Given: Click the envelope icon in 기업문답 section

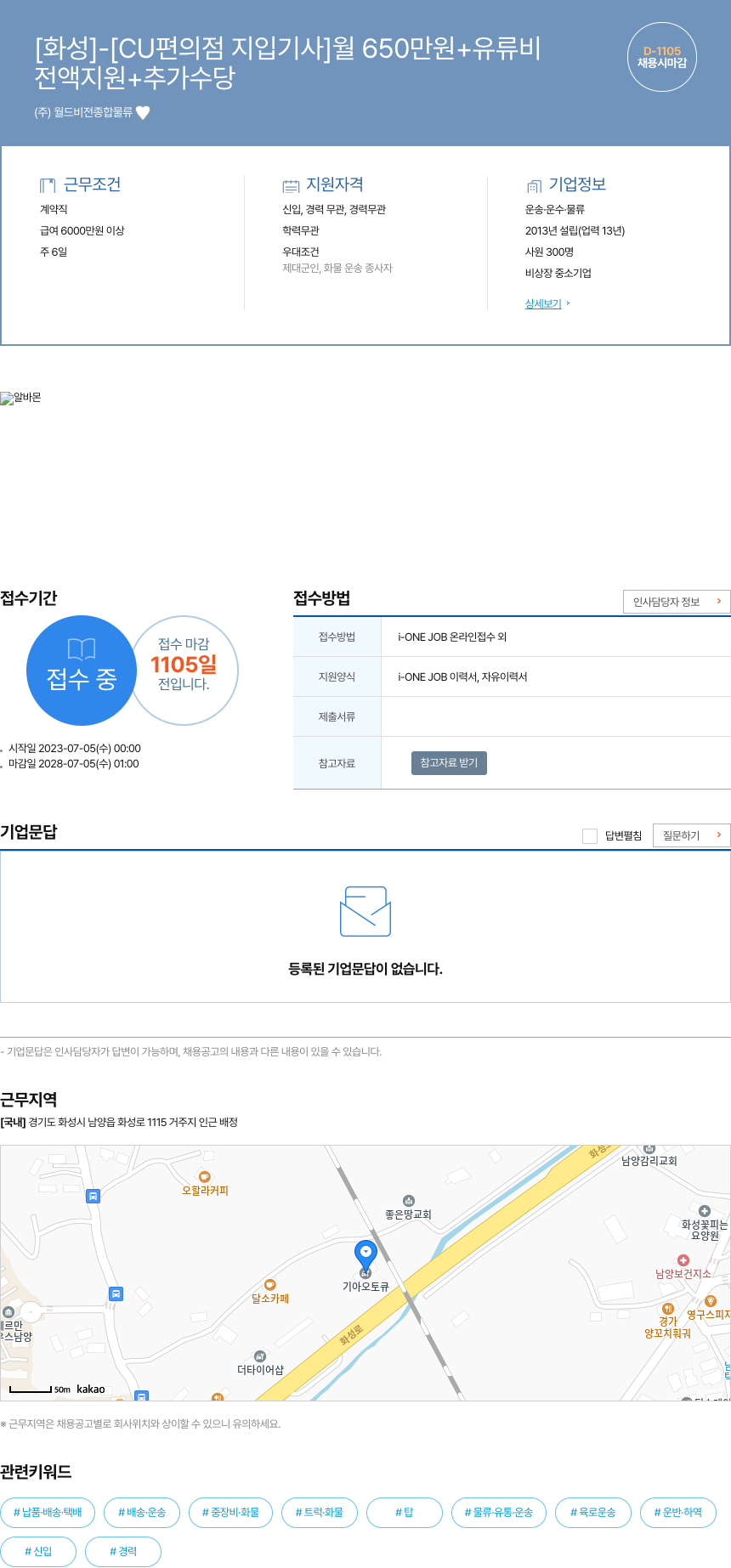Looking at the screenshot, I should [365, 911].
